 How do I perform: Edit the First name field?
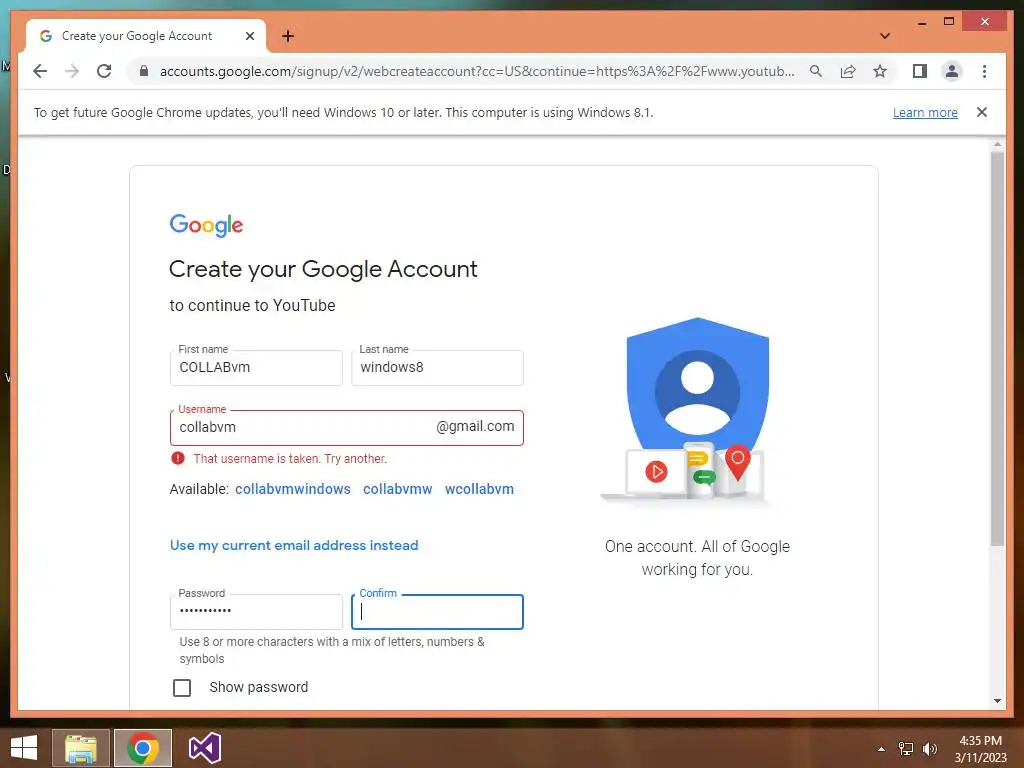[256, 368]
